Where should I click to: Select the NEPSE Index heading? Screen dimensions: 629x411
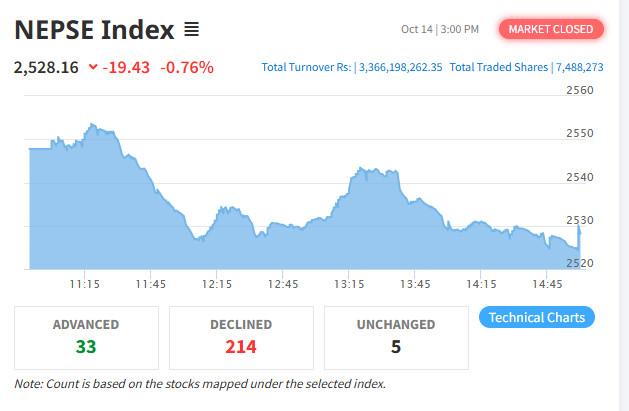92,29
